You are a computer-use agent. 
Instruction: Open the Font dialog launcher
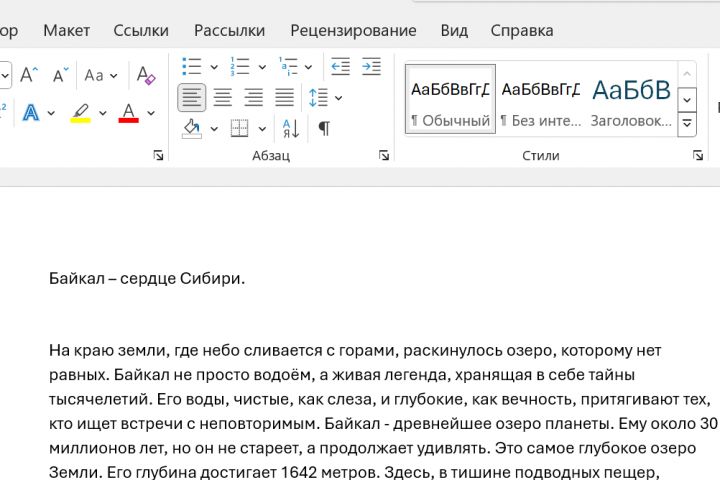click(x=158, y=156)
